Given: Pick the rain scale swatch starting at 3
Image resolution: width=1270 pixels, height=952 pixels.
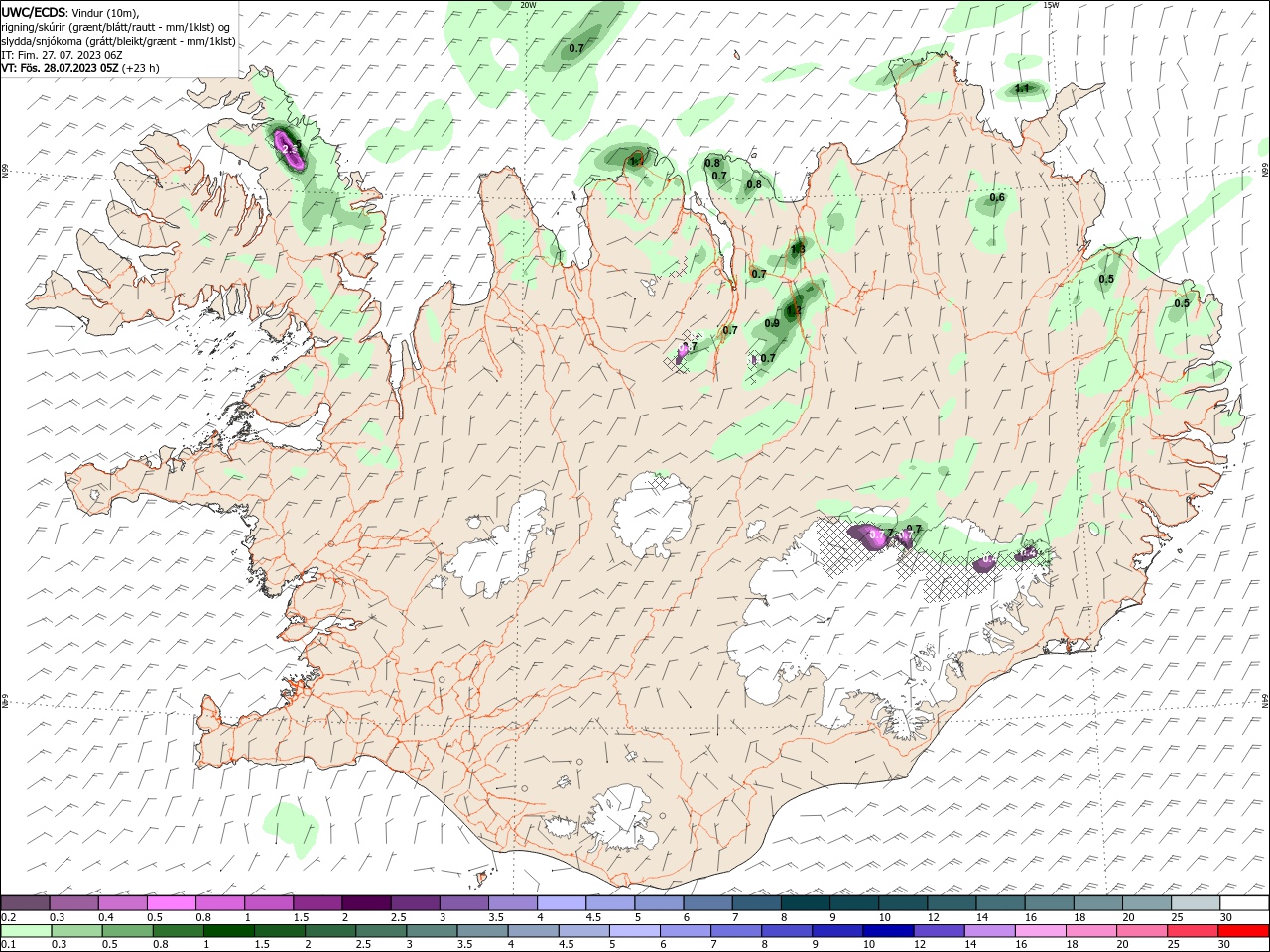Looking at the screenshot, I should pos(432,931).
